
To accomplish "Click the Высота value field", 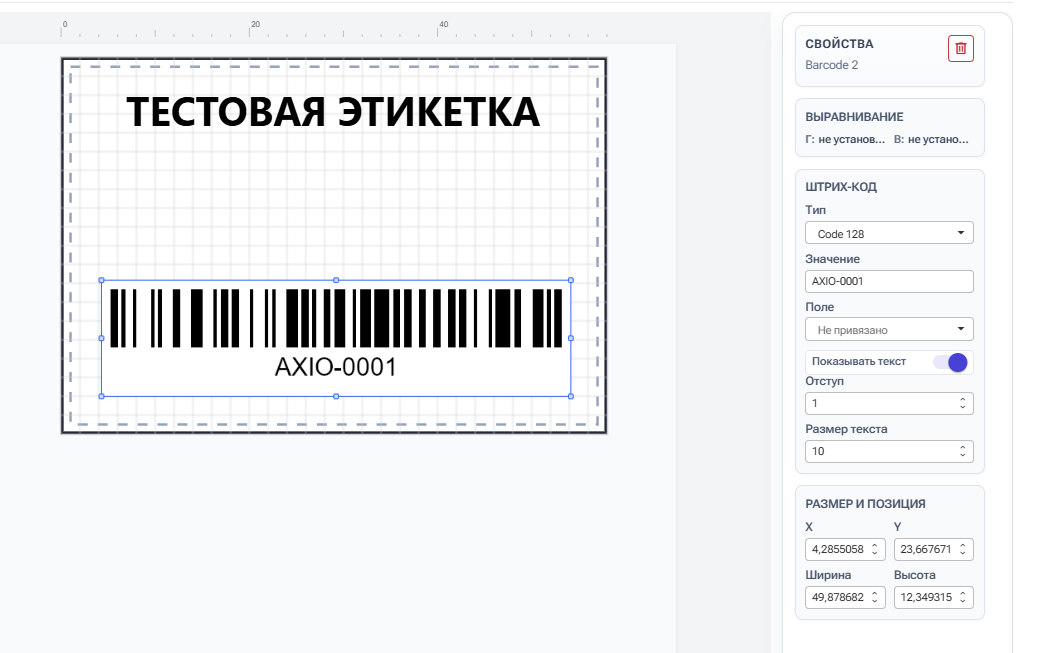I will [933, 597].
